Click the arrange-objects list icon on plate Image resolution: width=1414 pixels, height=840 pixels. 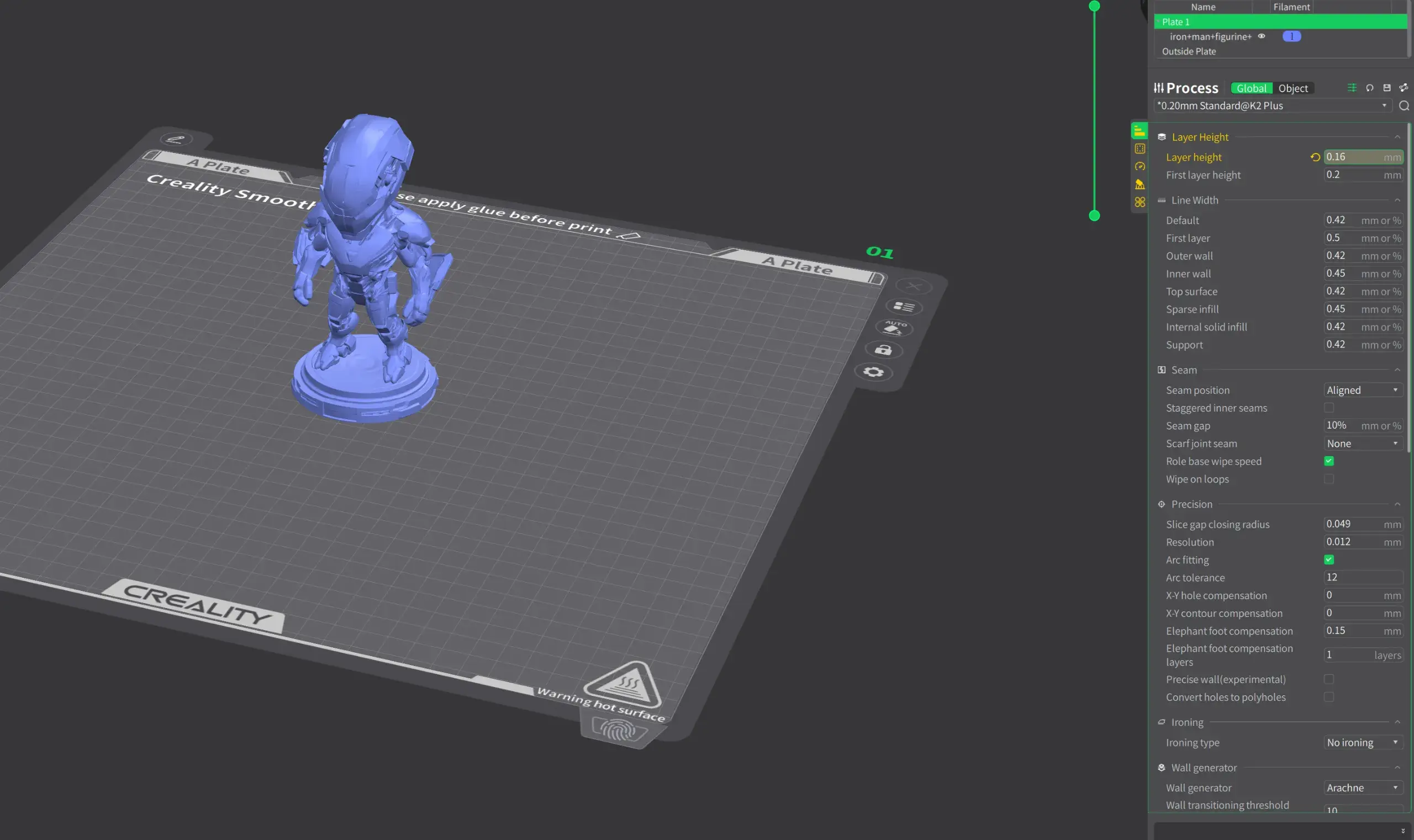904,307
